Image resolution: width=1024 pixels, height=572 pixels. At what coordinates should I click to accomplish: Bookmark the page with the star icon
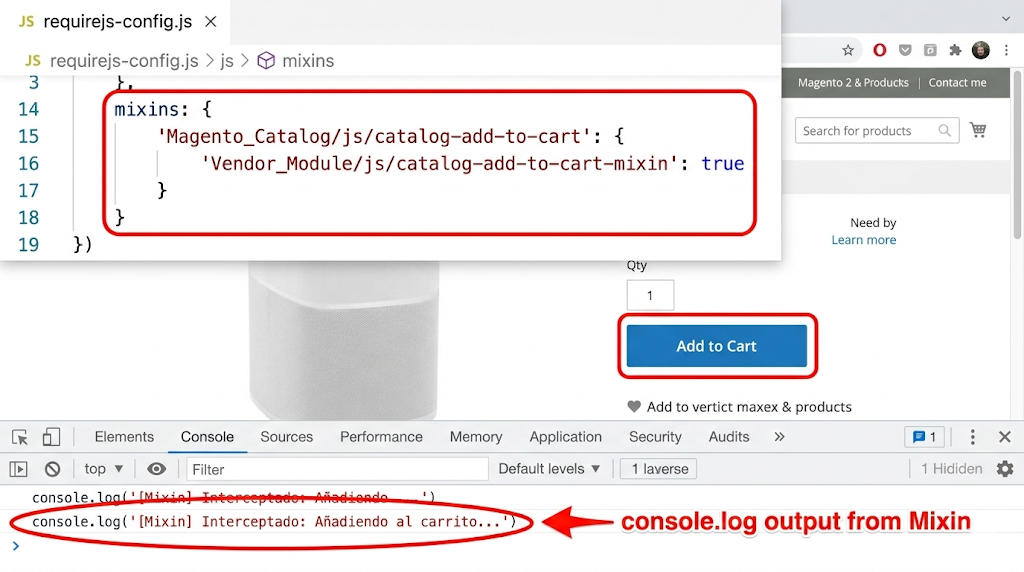tap(848, 50)
